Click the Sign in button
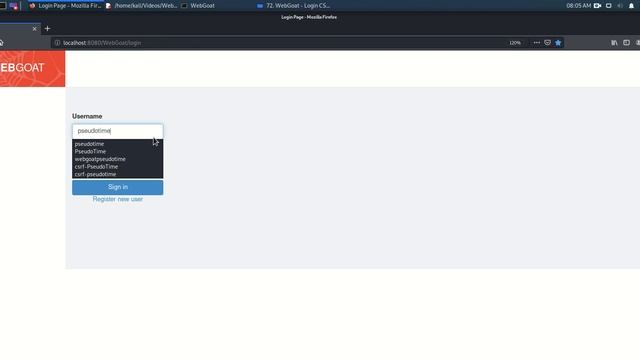 click(118, 187)
